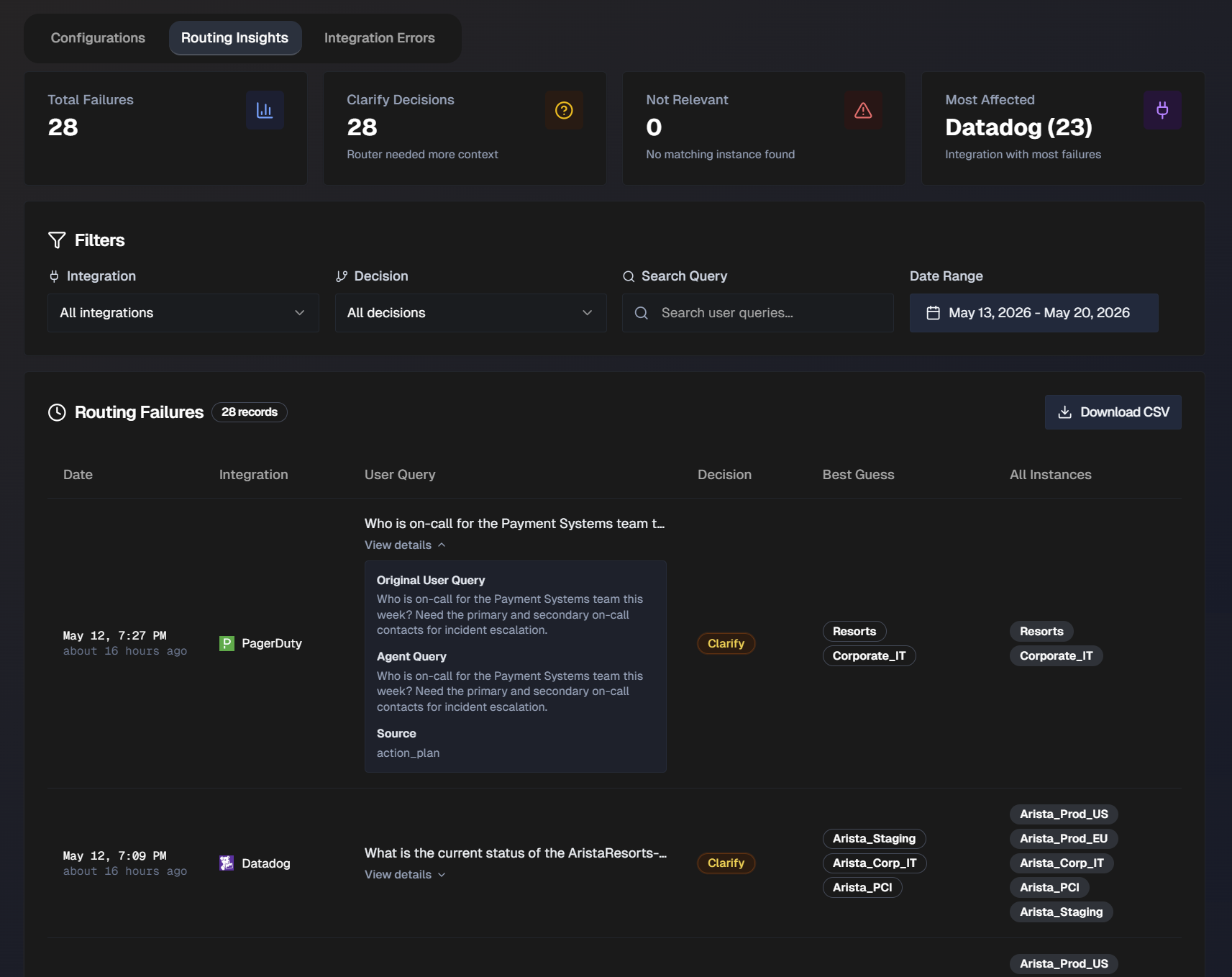
Task: Click Arista_Staging tag under Best Guess
Action: click(x=875, y=839)
